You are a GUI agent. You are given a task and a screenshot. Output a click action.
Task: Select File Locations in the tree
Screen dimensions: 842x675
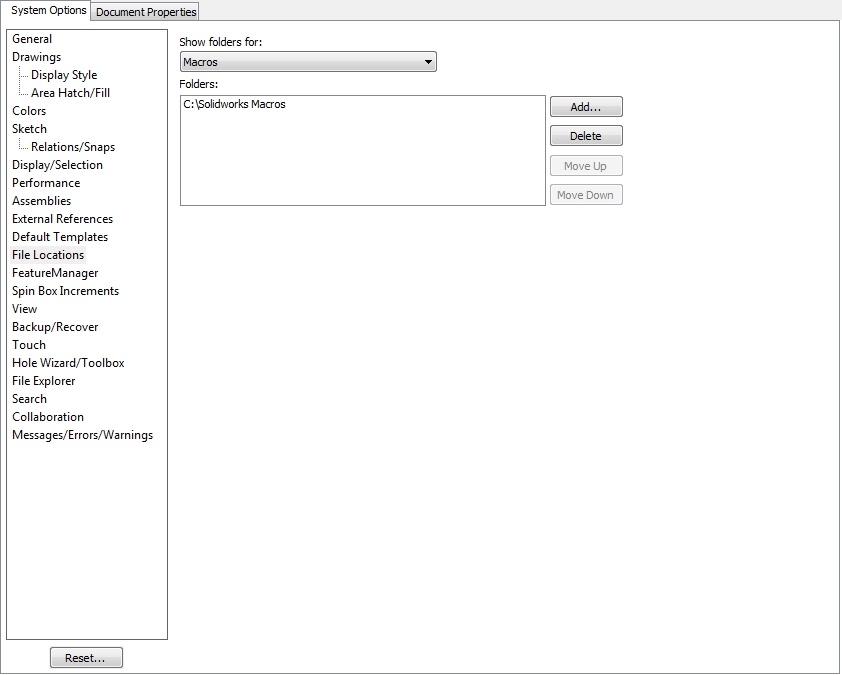point(48,255)
